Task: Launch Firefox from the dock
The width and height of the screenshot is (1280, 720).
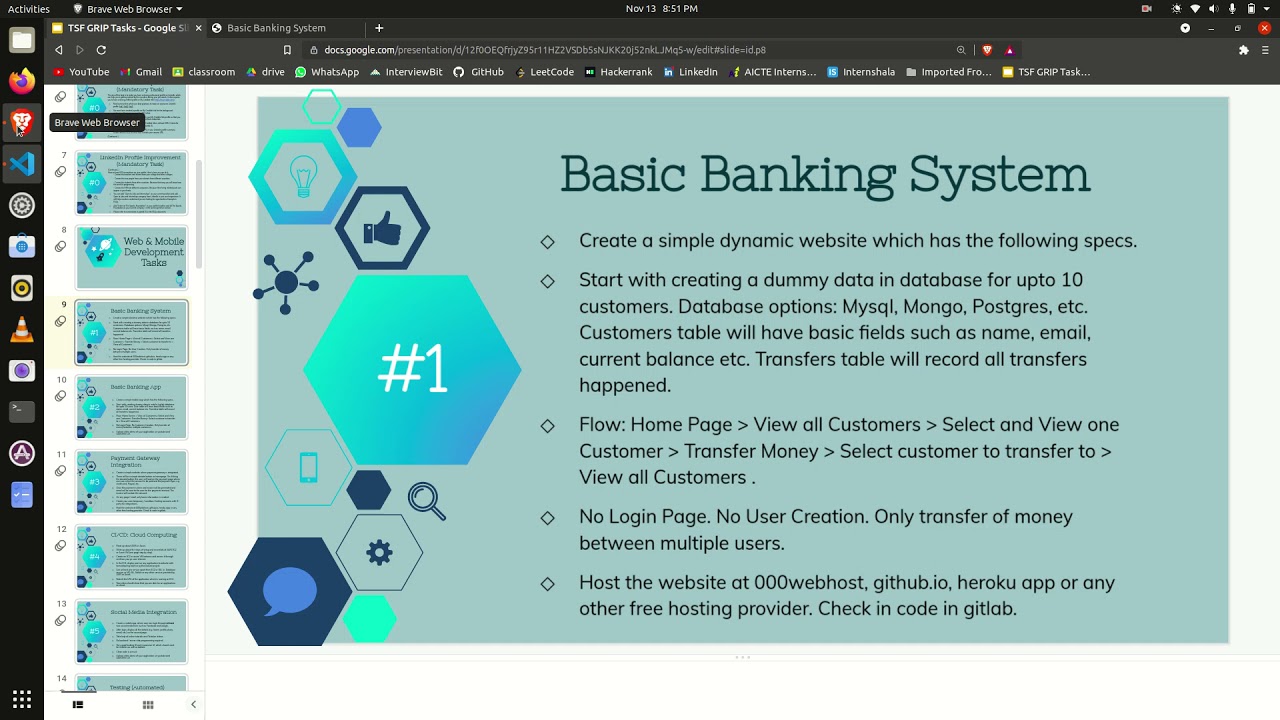Action: 22,81
